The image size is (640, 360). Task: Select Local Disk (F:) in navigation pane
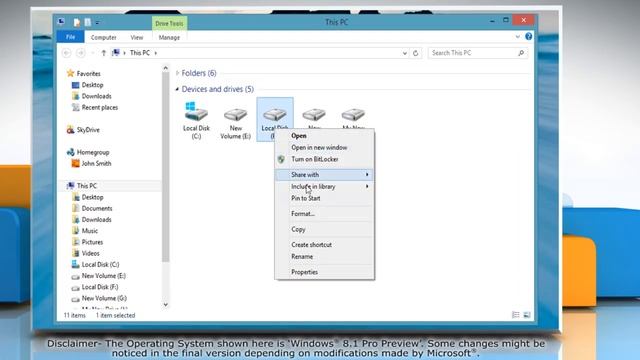(100, 287)
